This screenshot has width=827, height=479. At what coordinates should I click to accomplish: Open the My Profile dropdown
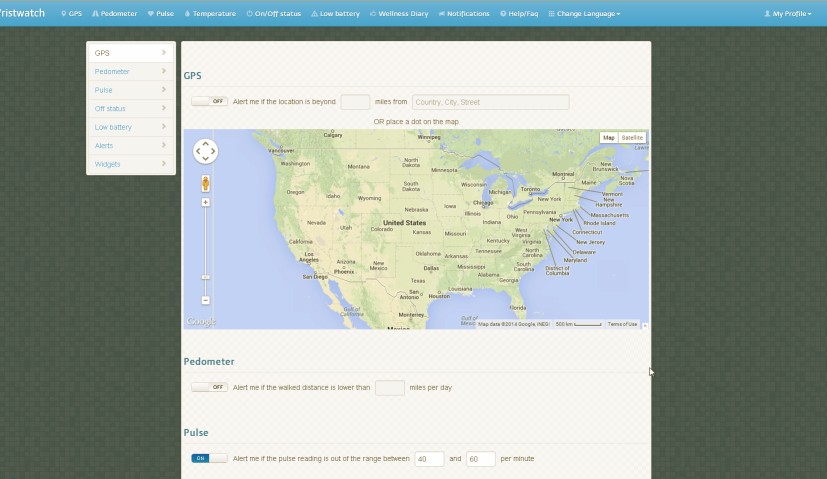788,14
